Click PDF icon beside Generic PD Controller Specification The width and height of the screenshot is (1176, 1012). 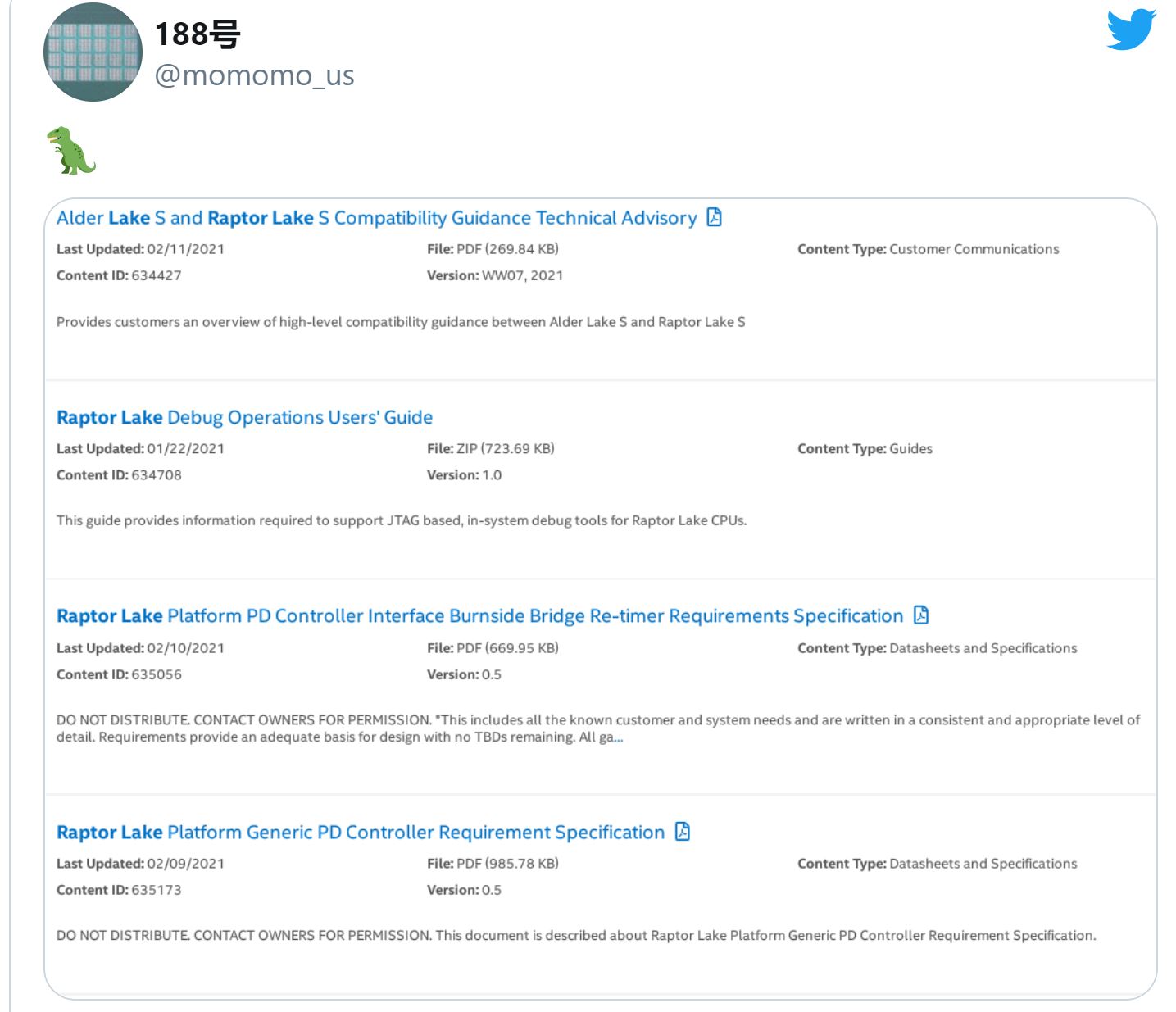683,832
